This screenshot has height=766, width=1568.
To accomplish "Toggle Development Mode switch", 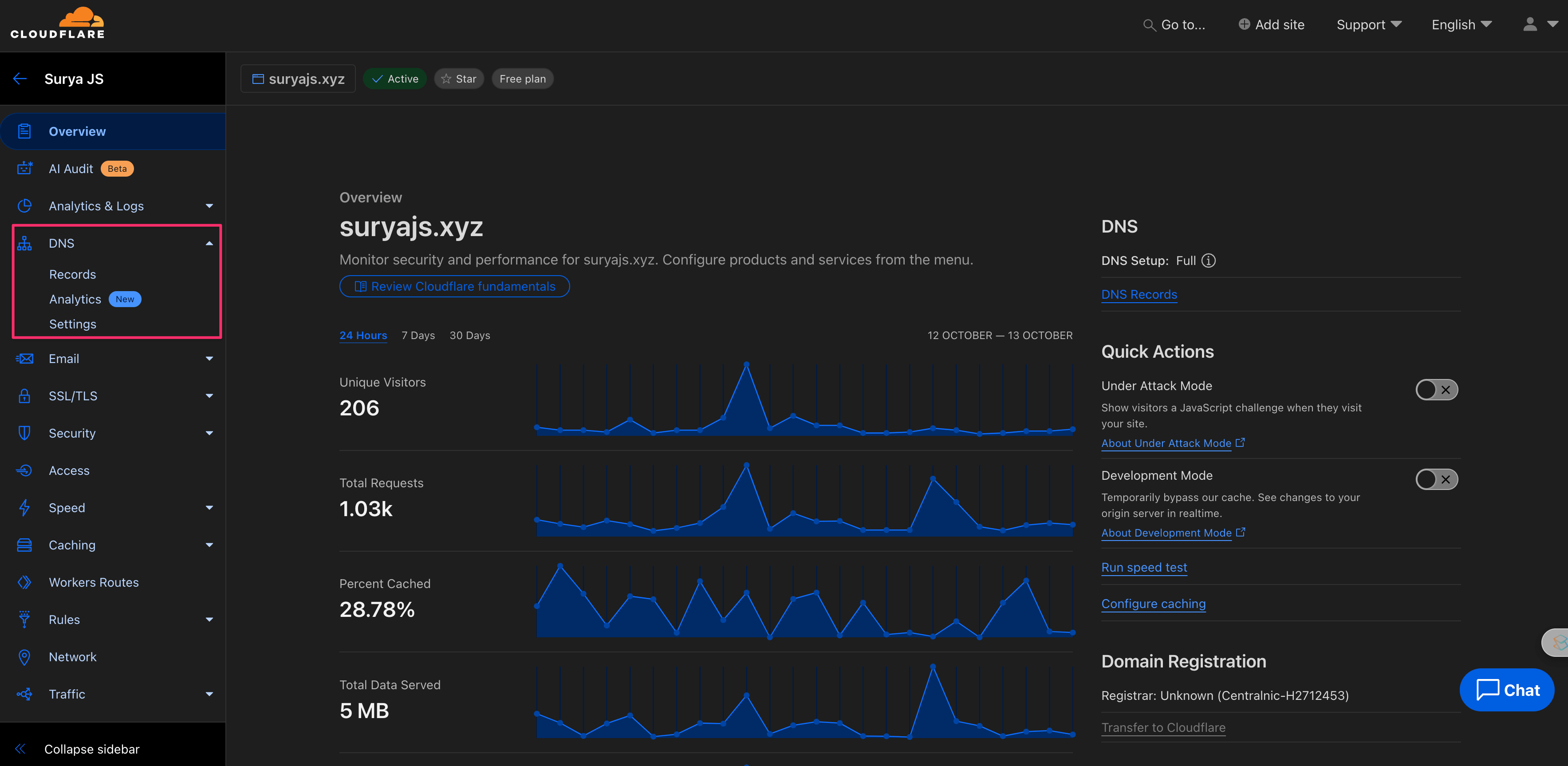I will coord(1437,479).
